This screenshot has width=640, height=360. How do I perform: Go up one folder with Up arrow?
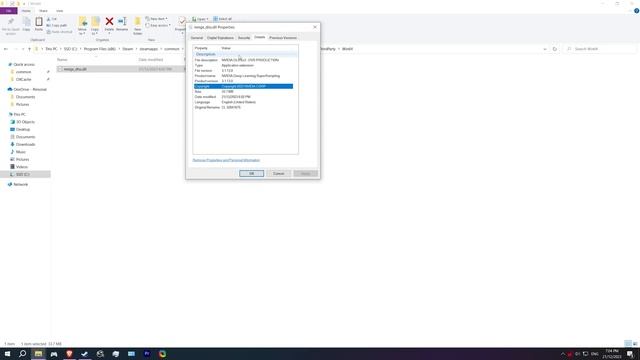[x=29, y=49]
